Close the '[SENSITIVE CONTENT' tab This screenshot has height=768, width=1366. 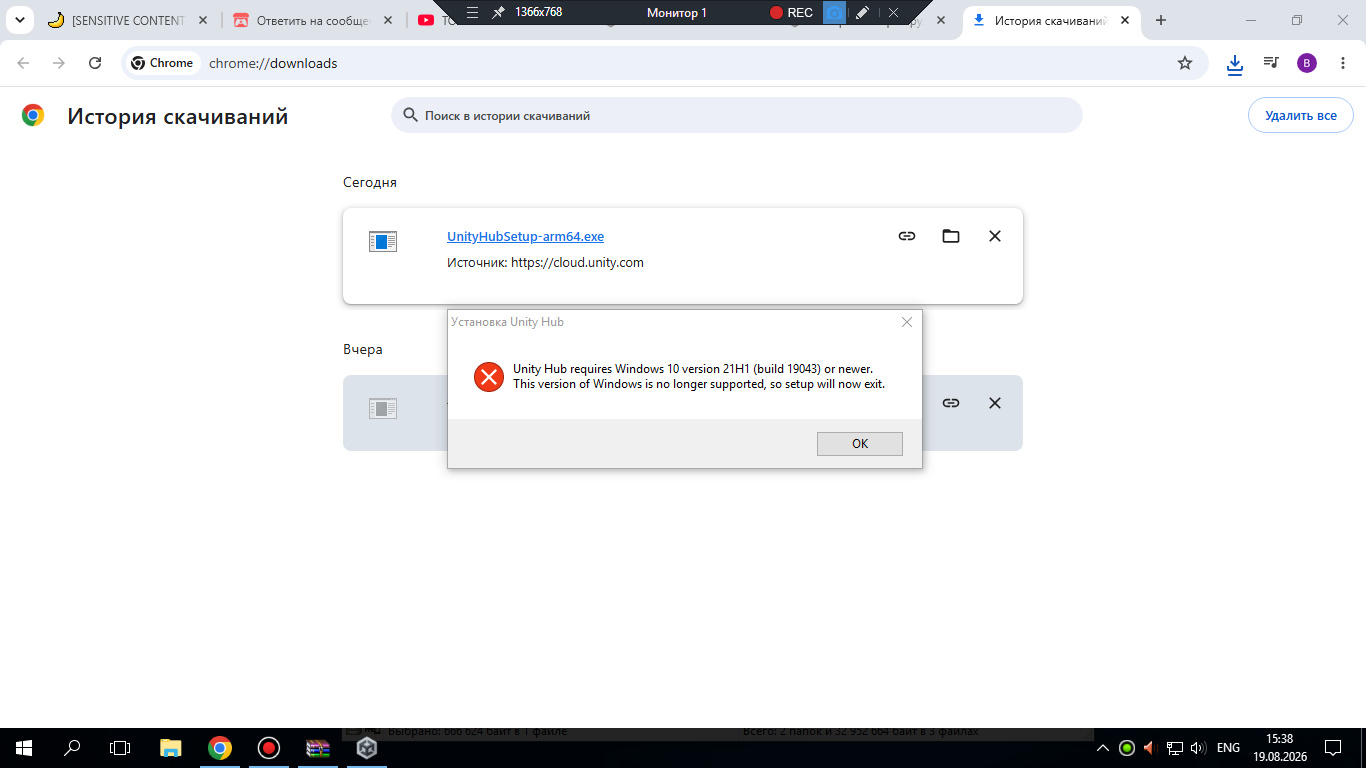(x=203, y=20)
